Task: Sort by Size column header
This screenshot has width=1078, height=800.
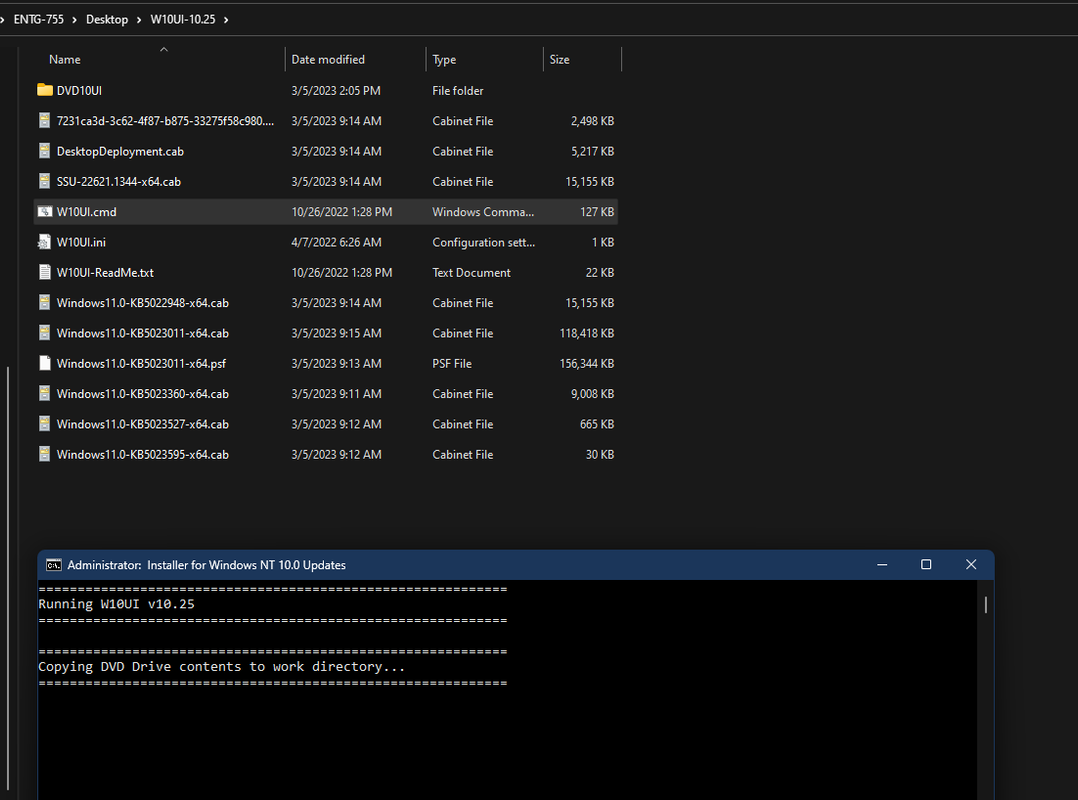Action: click(559, 60)
